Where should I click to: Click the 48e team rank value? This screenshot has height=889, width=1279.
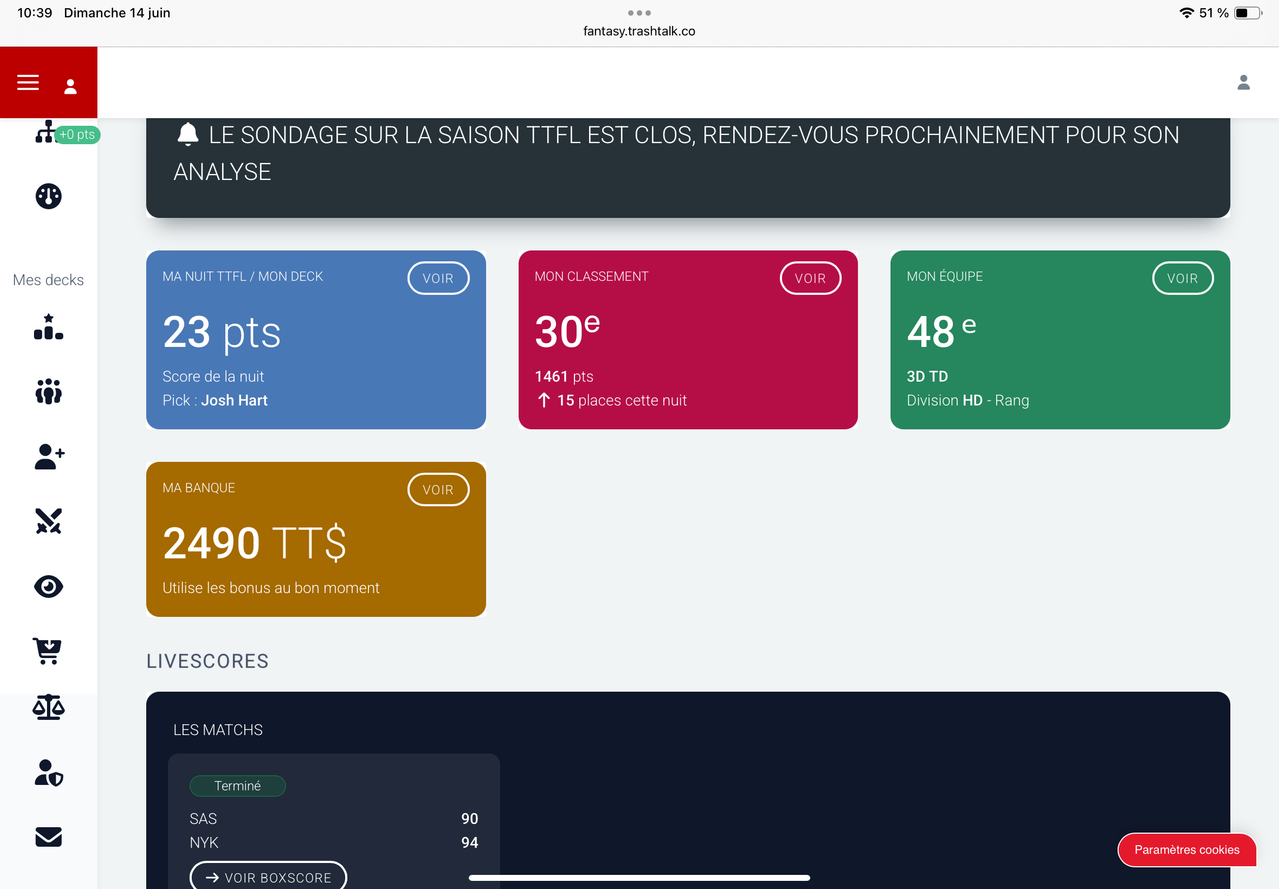(941, 330)
